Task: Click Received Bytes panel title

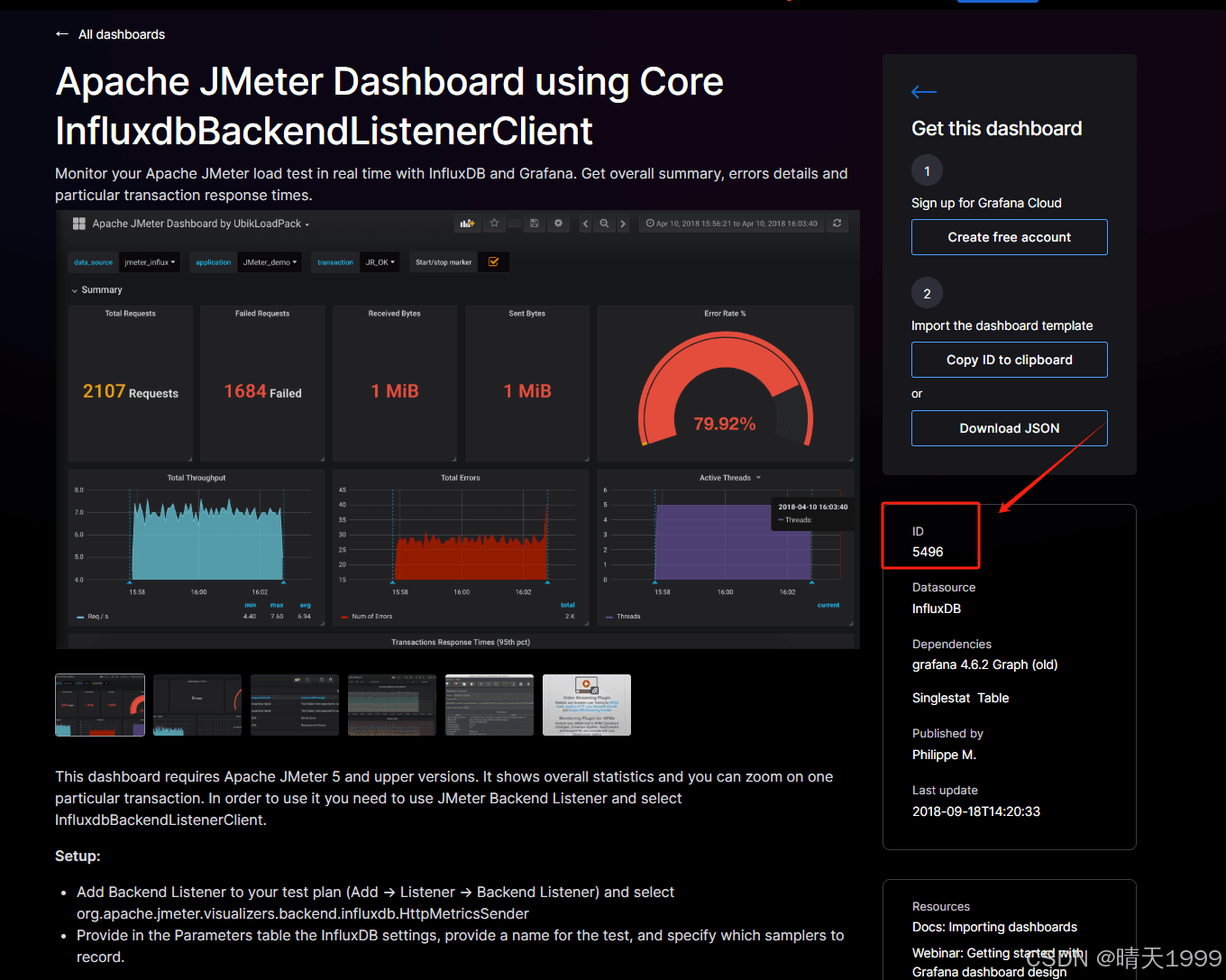Action: (x=394, y=314)
